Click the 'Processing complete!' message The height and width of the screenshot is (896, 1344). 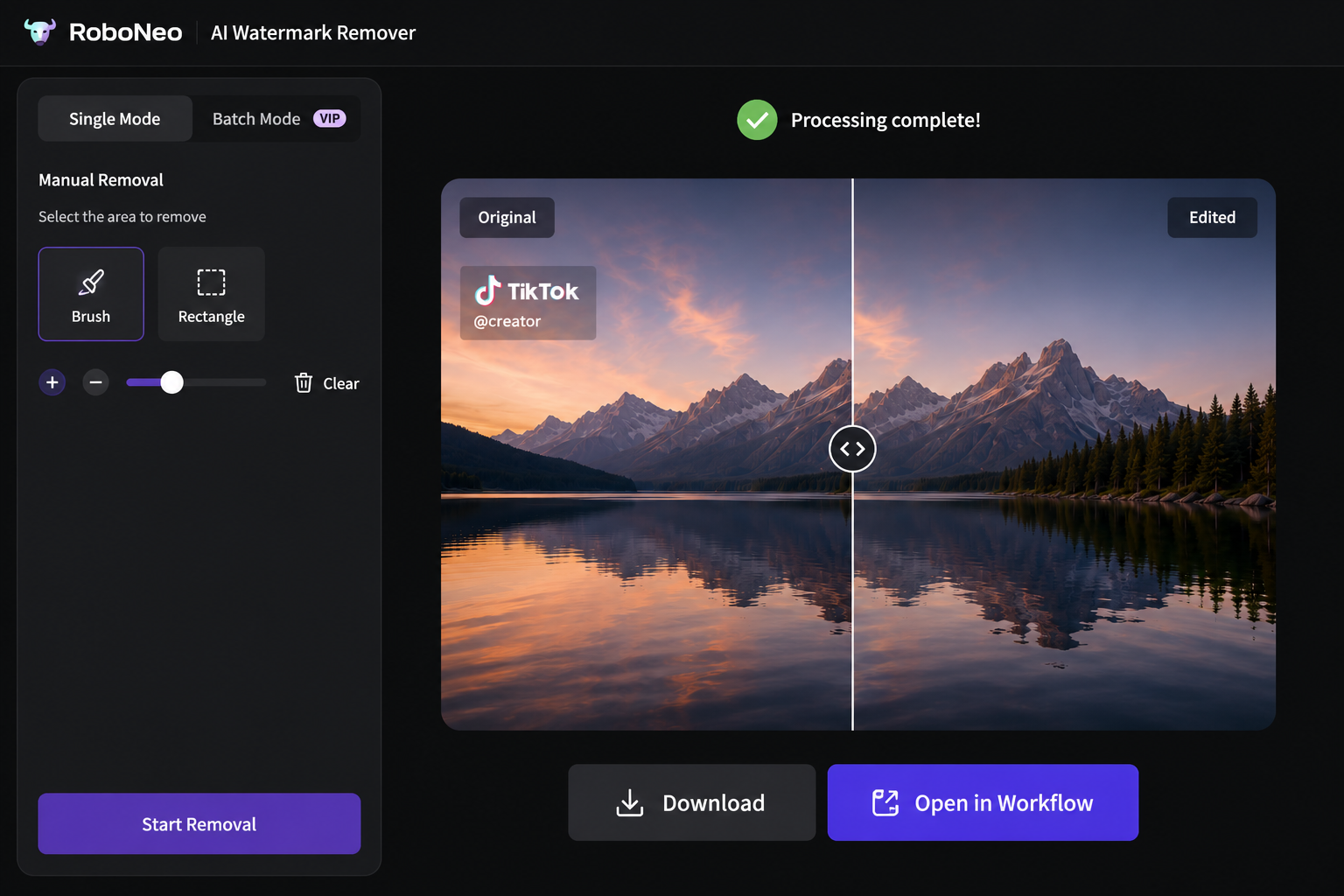[885, 120]
